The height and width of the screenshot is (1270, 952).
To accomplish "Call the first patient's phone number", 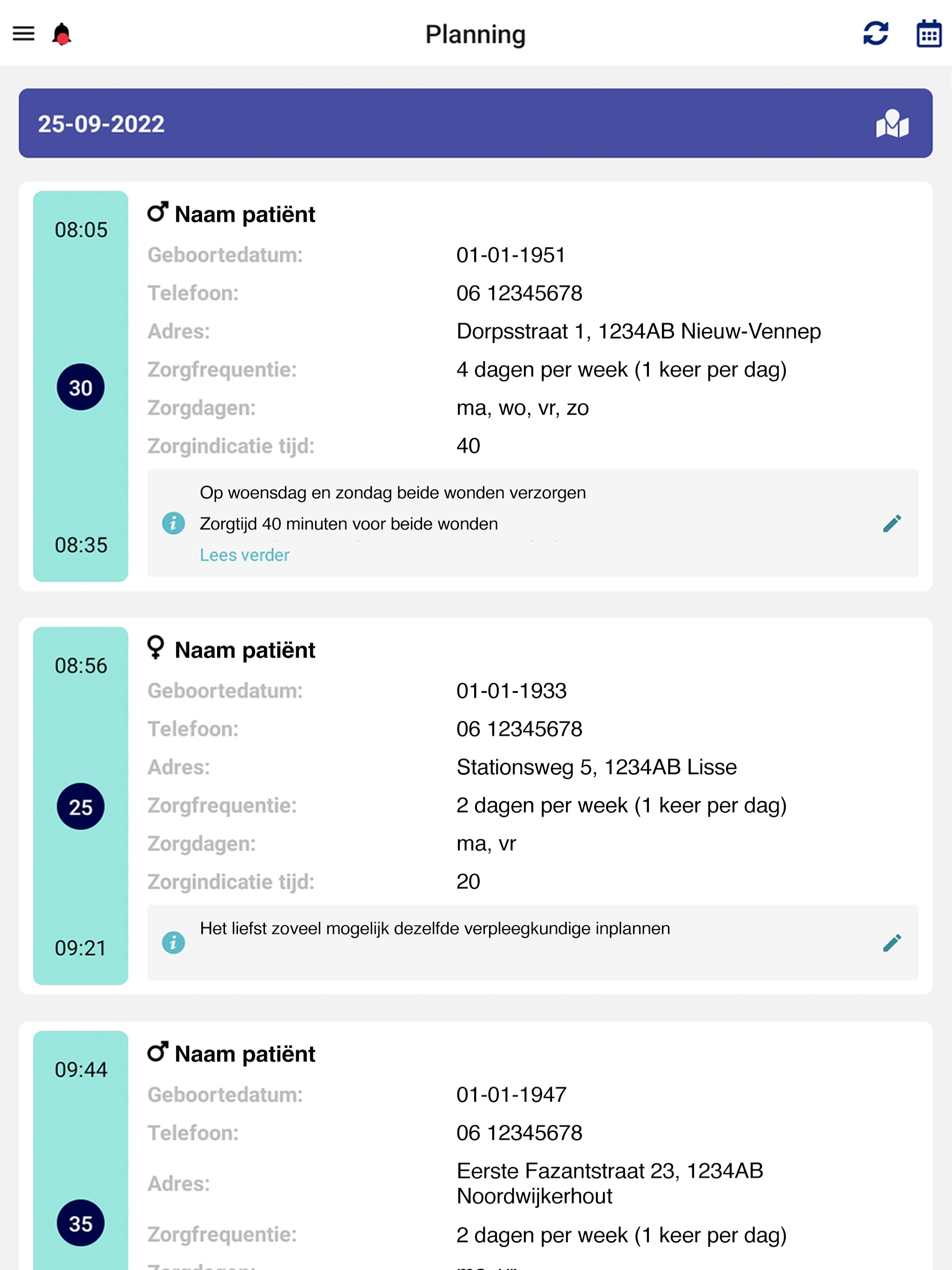I will pyautogui.click(x=519, y=293).
